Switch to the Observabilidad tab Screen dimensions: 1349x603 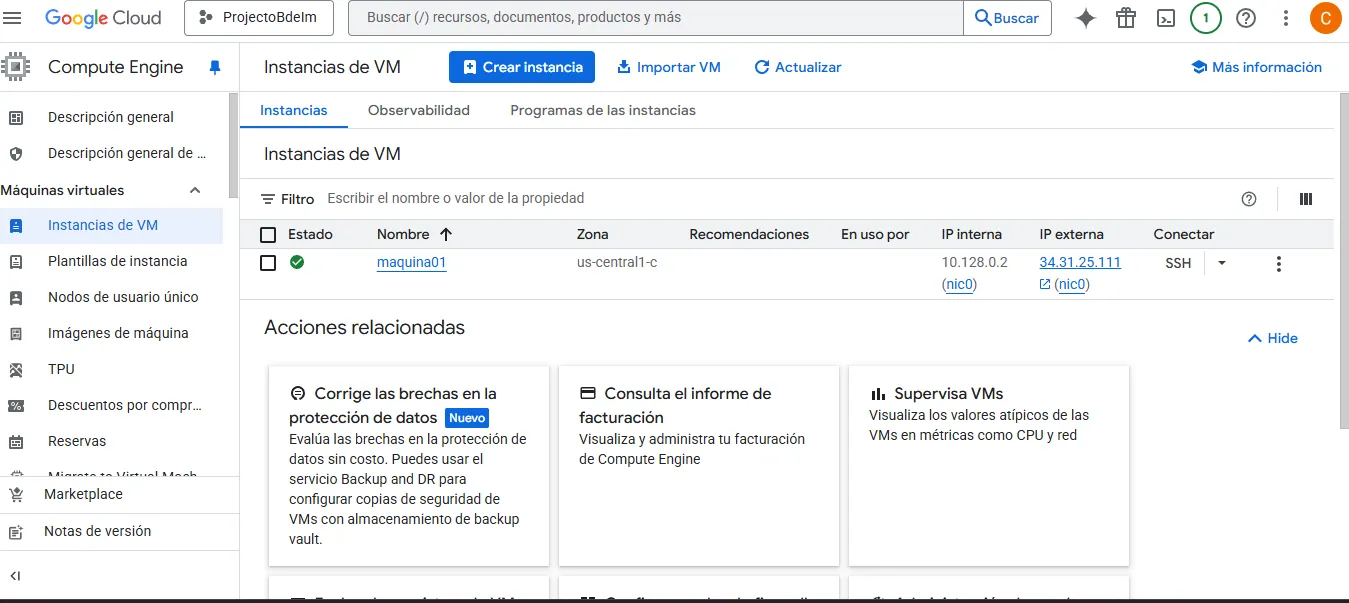pos(419,110)
